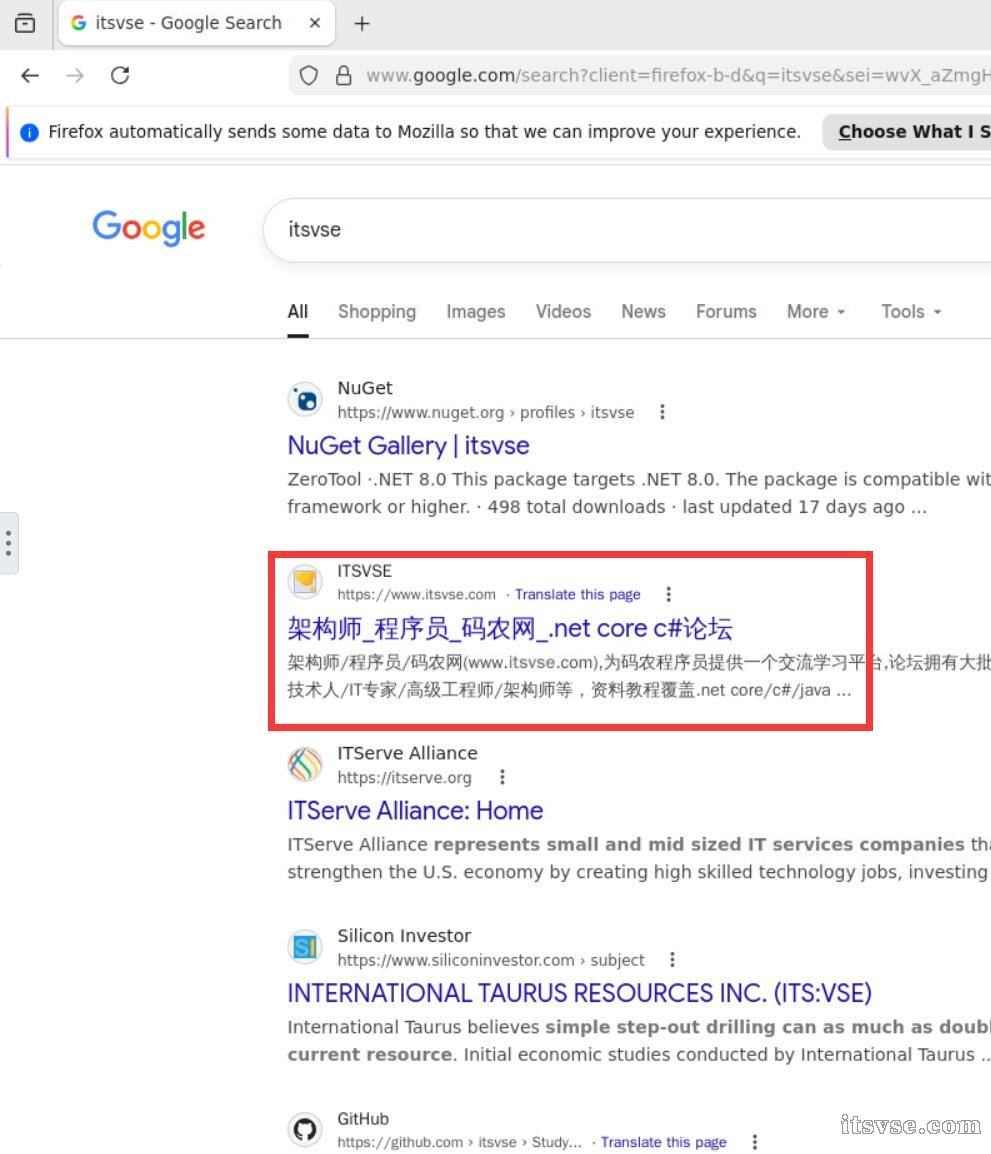This screenshot has width=991, height=1154.
Task: Switch to the Videos tab
Action: pyautogui.click(x=563, y=312)
